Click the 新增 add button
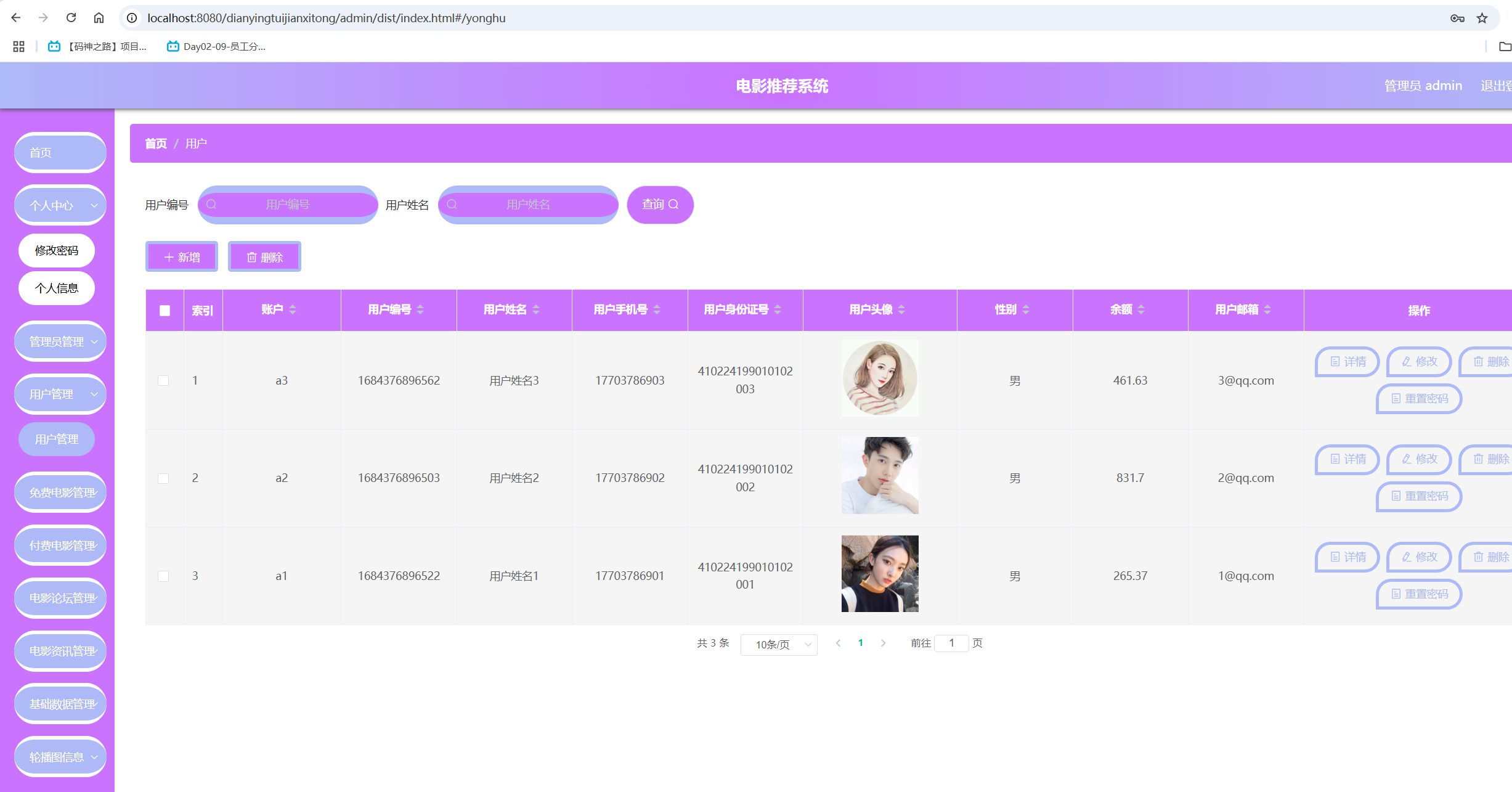The width and height of the screenshot is (1512, 792). [x=182, y=257]
